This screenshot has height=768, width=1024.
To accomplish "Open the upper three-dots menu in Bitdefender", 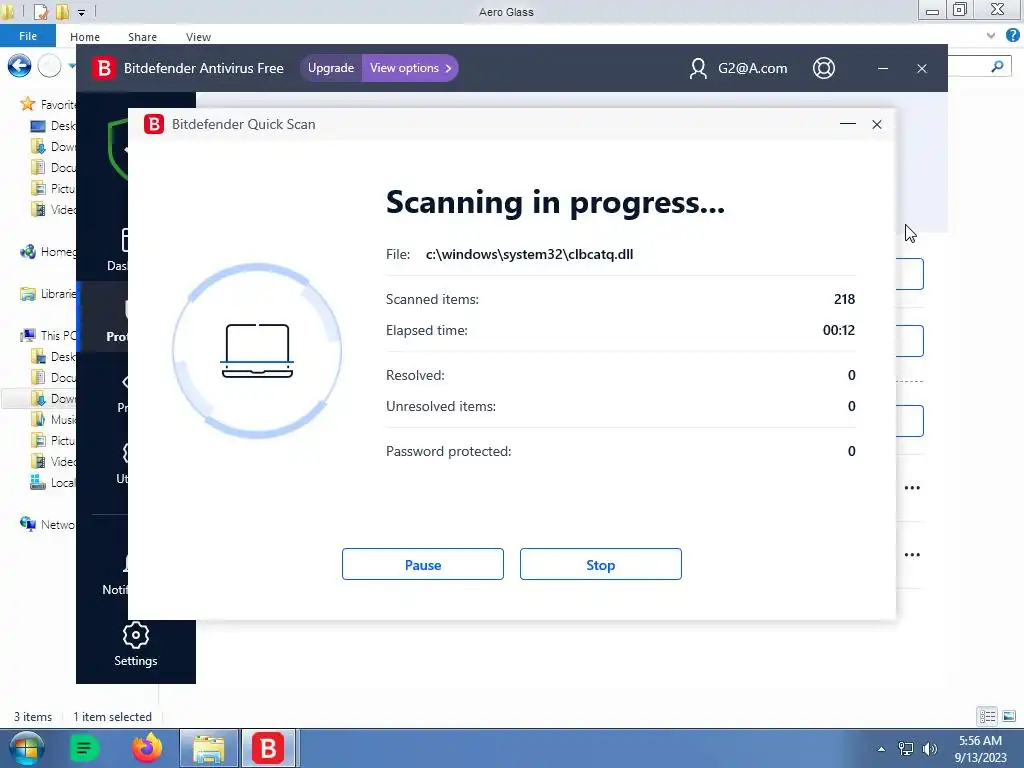I will pyautogui.click(x=912, y=488).
